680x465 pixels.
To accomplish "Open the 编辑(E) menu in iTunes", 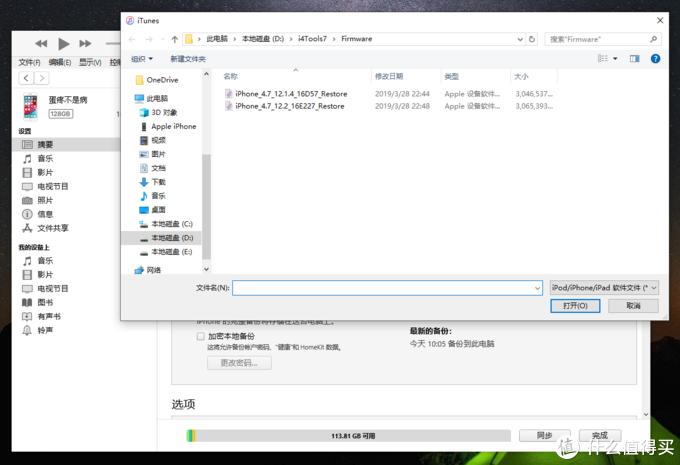I will coord(60,62).
